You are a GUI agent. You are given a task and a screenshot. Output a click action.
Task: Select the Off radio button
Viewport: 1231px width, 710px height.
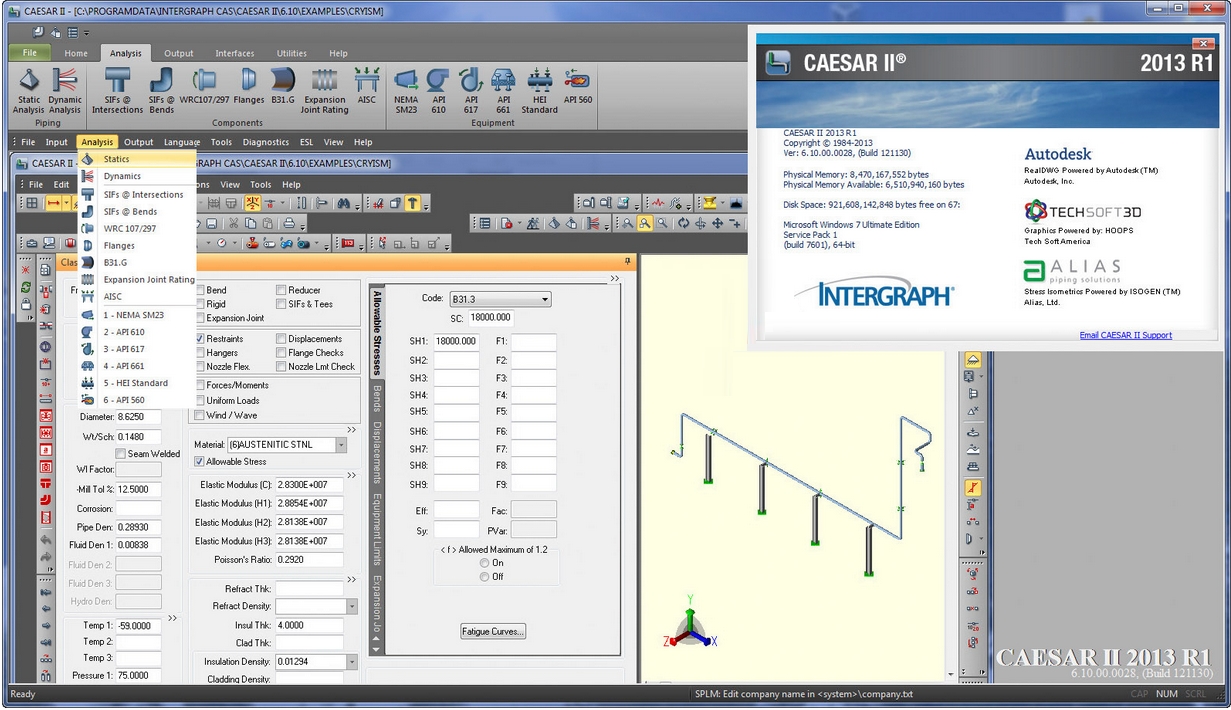pos(485,577)
